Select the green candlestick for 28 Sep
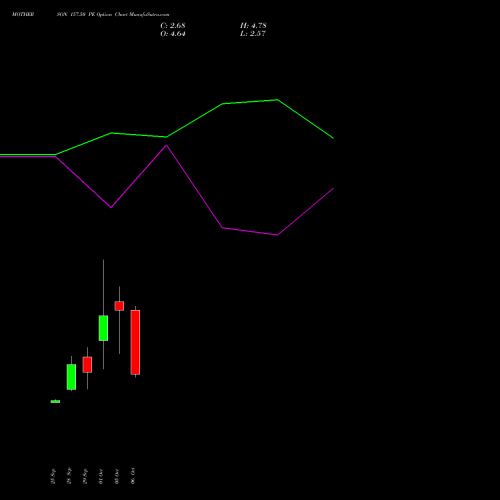The width and height of the screenshot is (500, 500). pos(71,377)
